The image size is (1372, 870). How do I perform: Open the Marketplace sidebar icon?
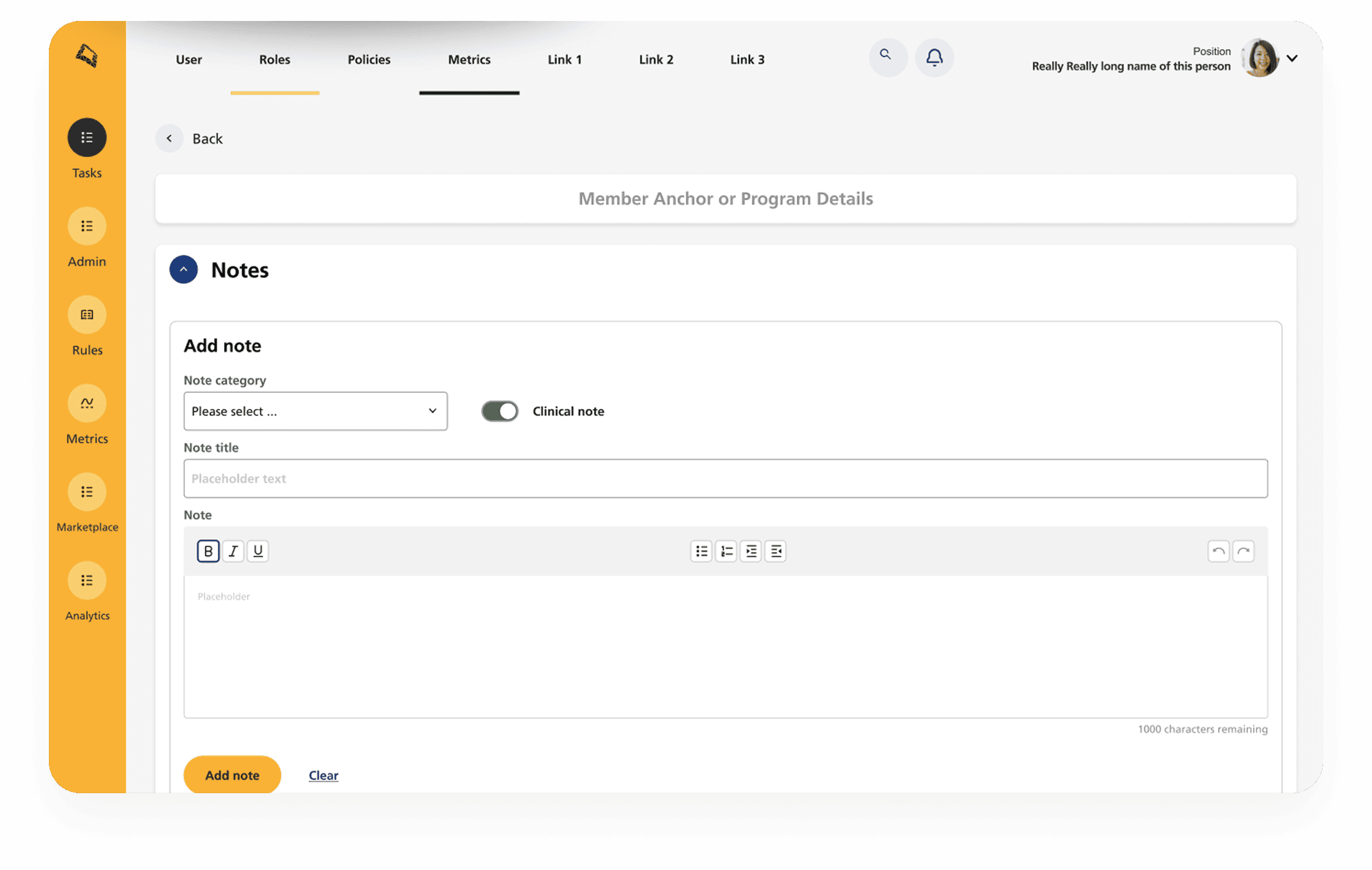click(x=87, y=492)
